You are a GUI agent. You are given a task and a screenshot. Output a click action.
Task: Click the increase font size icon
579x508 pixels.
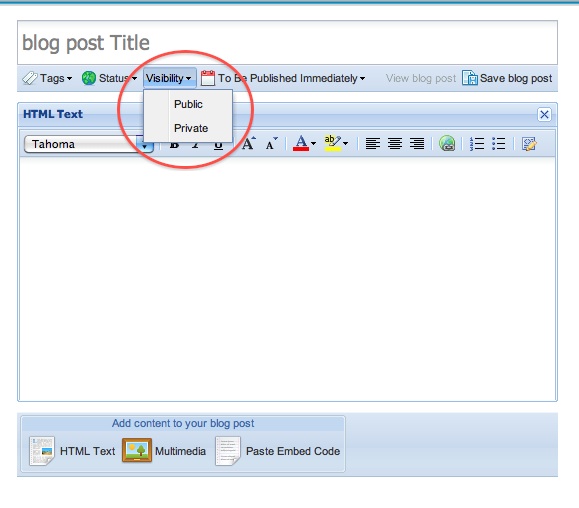(249, 144)
